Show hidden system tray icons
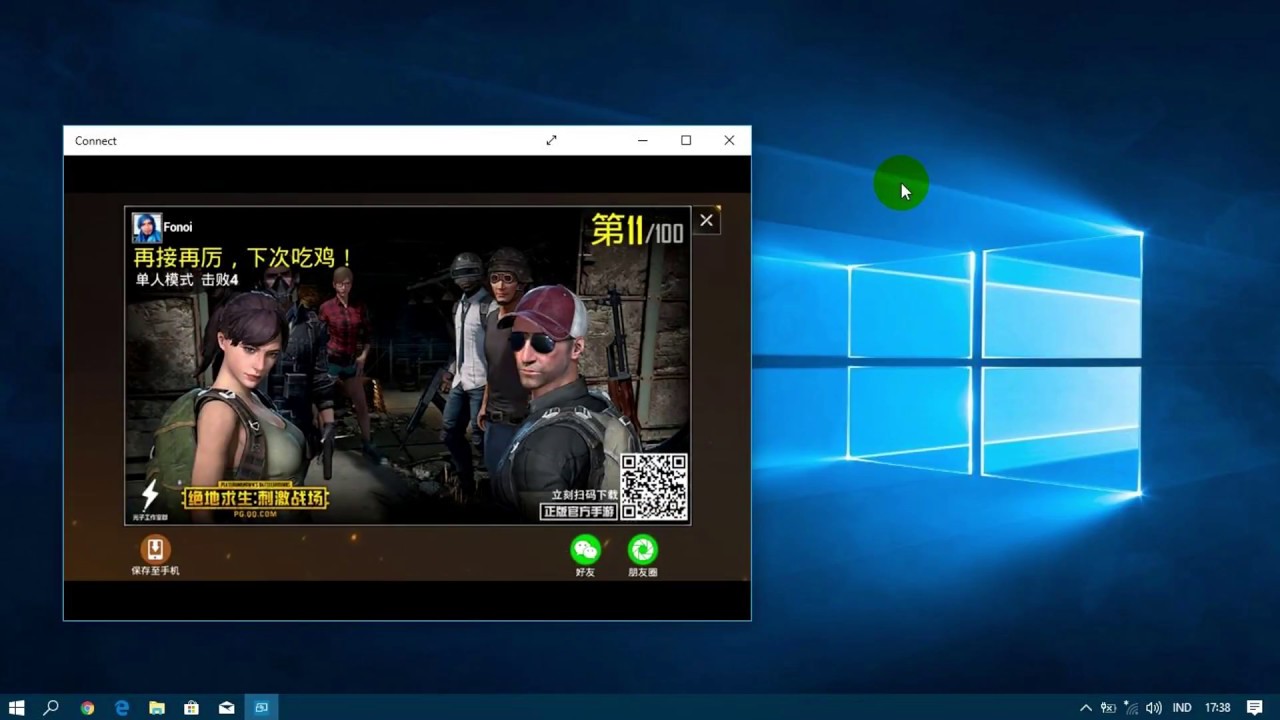Screen dimensions: 1280x720 pyautogui.click(x=1086, y=707)
